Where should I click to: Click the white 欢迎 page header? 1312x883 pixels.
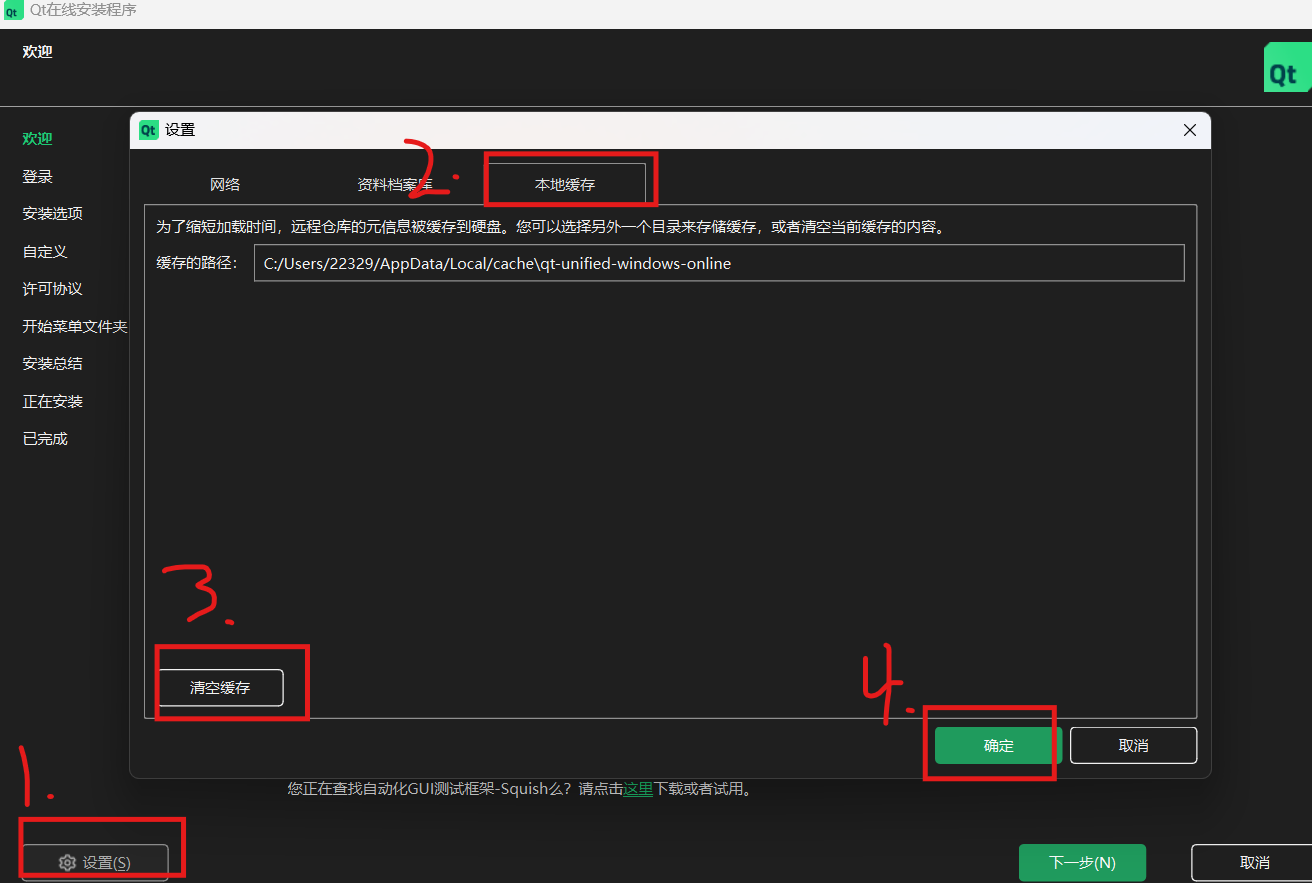click(38, 52)
